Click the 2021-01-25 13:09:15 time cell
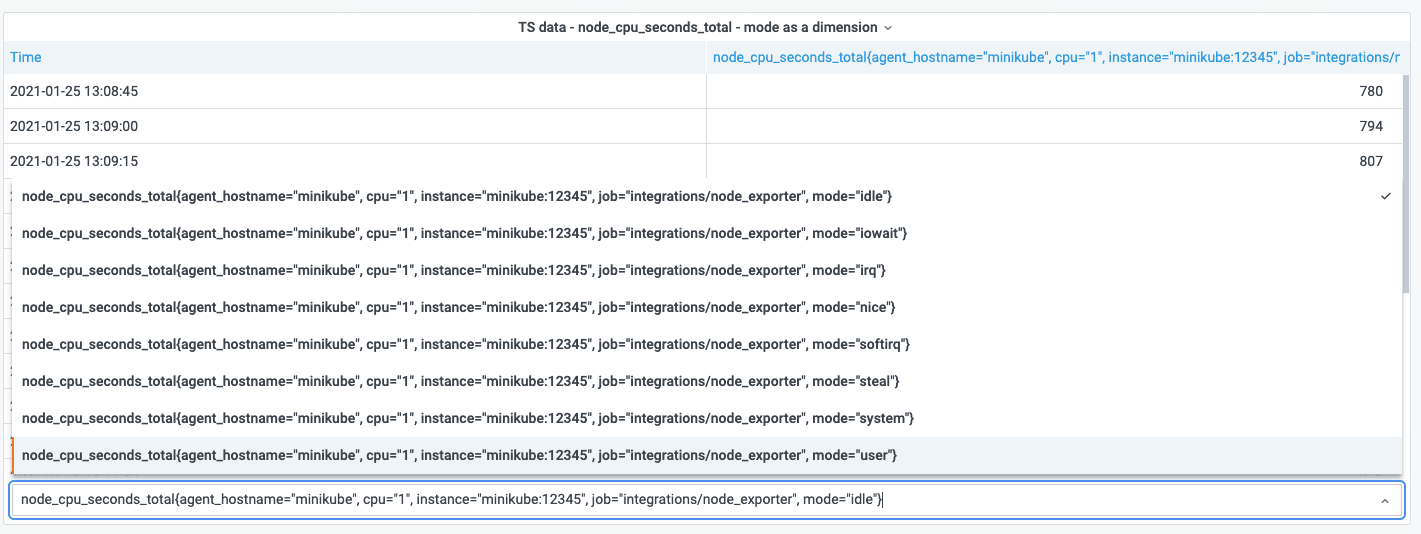Image resolution: width=1421 pixels, height=534 pixels. pos(74,161)
